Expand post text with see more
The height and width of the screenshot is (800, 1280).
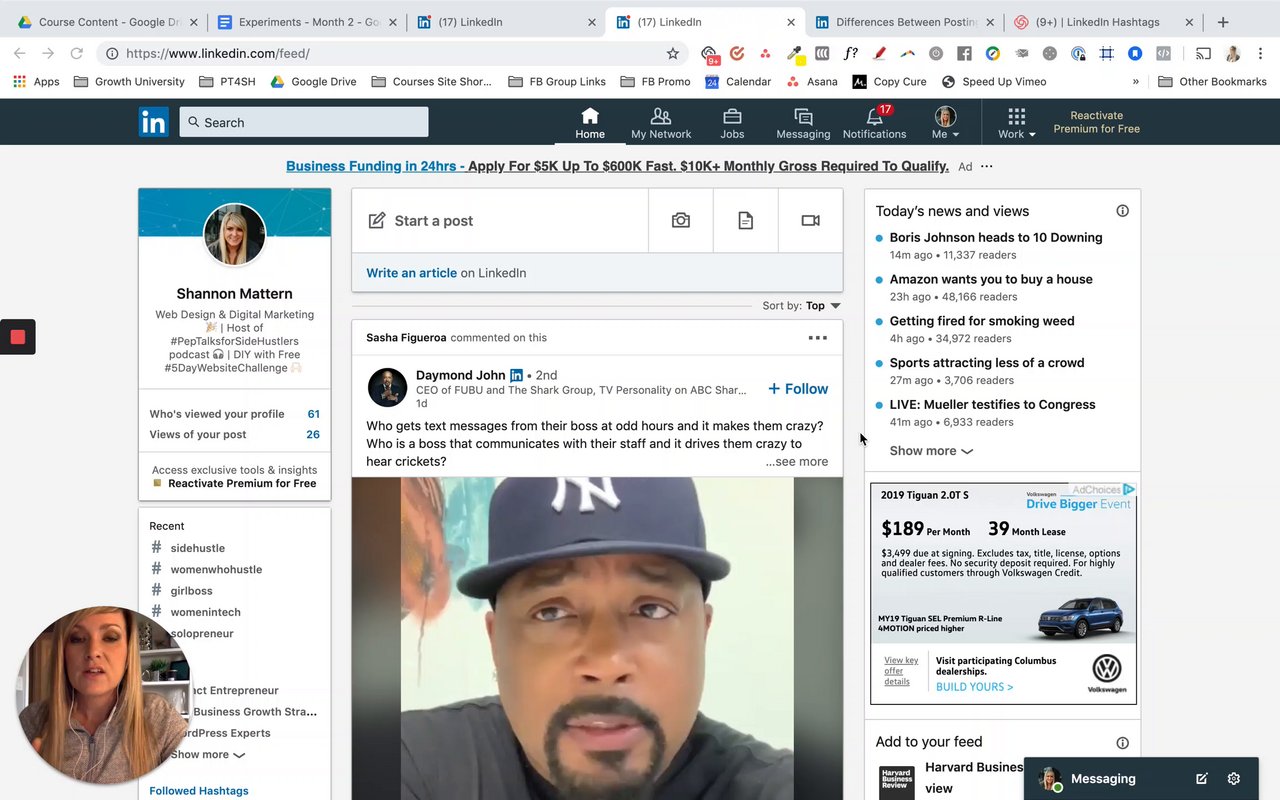pos(797,462)
